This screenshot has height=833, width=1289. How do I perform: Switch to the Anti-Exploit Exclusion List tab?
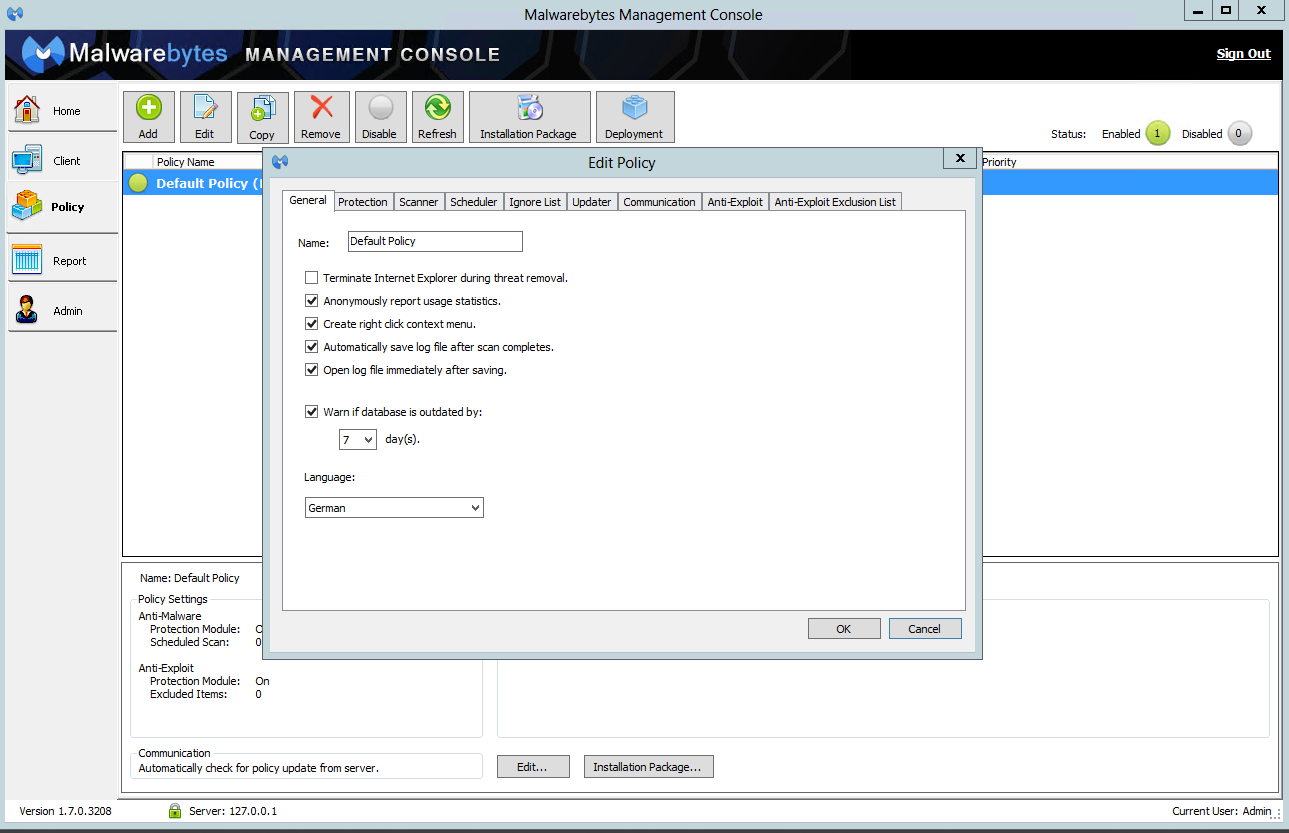tap(835, 202)
